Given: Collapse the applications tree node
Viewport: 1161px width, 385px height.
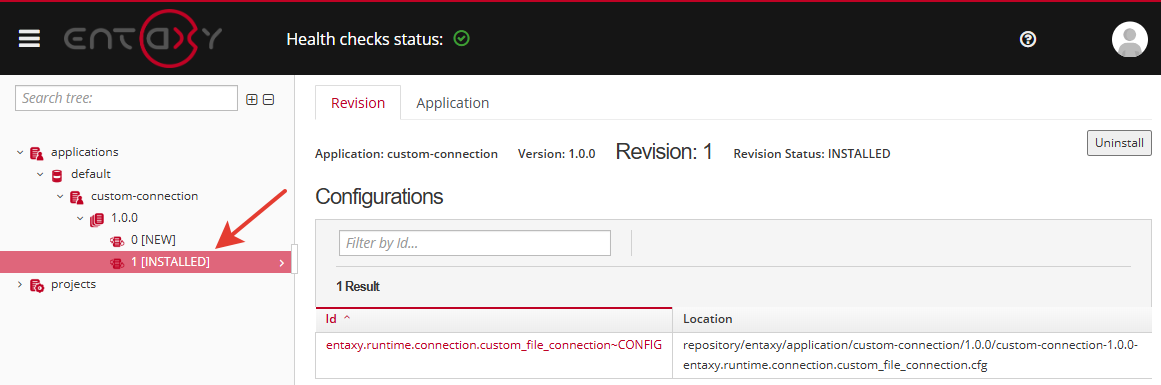Looking at the screenshot, I should pyautogui.click(x=19, y=153).
